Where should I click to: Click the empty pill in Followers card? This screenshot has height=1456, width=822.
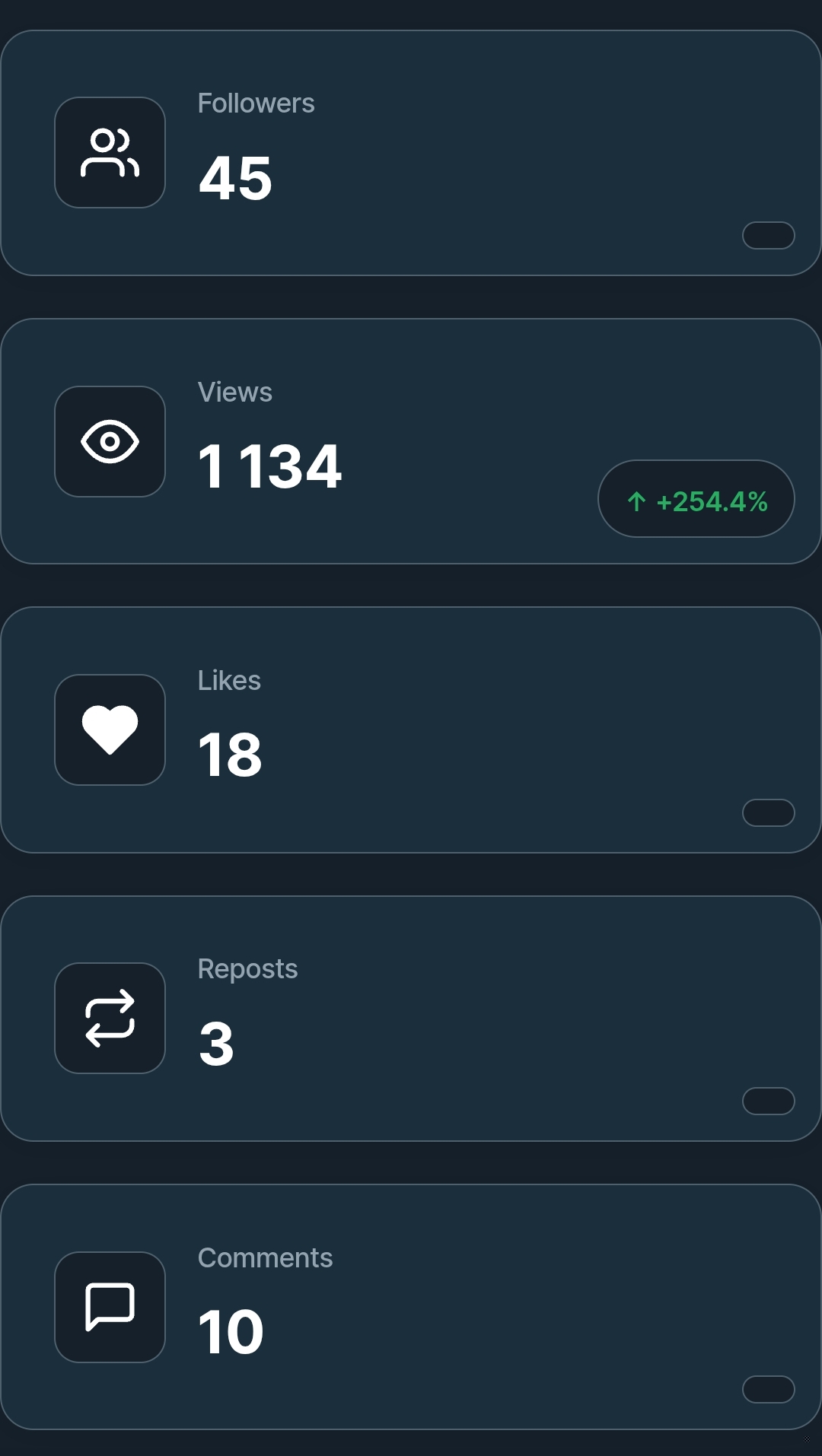pos(768,235)
